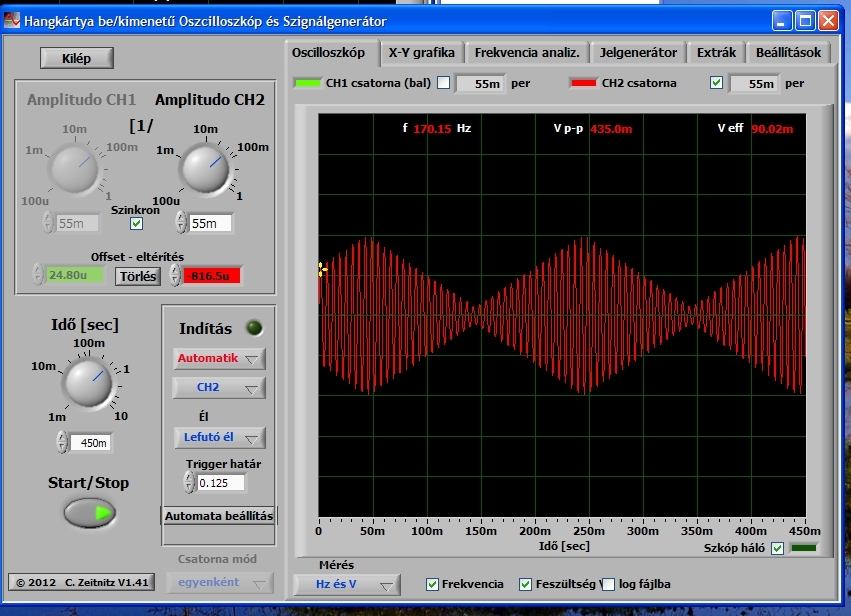Viewport: 851px width, 616px height.
Task: Click the stepper arrows beside CH2 amplitude 55m
Action: (x=181, y=223)
